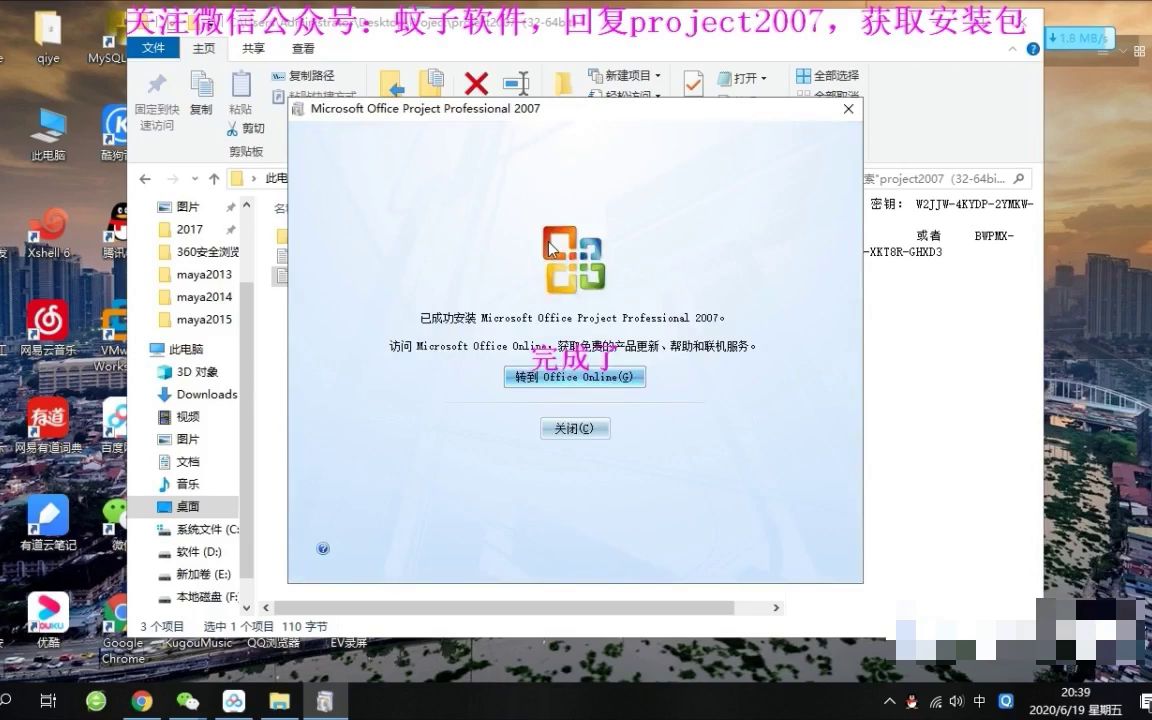This screenshot has height=720, width=1152.
Task: Click the red X delete icon
Action: point(475,84)
